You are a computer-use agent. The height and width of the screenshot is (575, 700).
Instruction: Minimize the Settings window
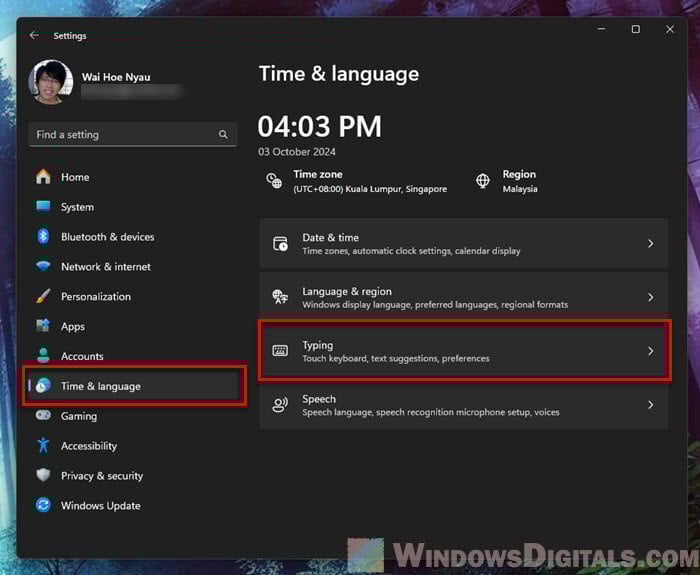pos(601,29)
